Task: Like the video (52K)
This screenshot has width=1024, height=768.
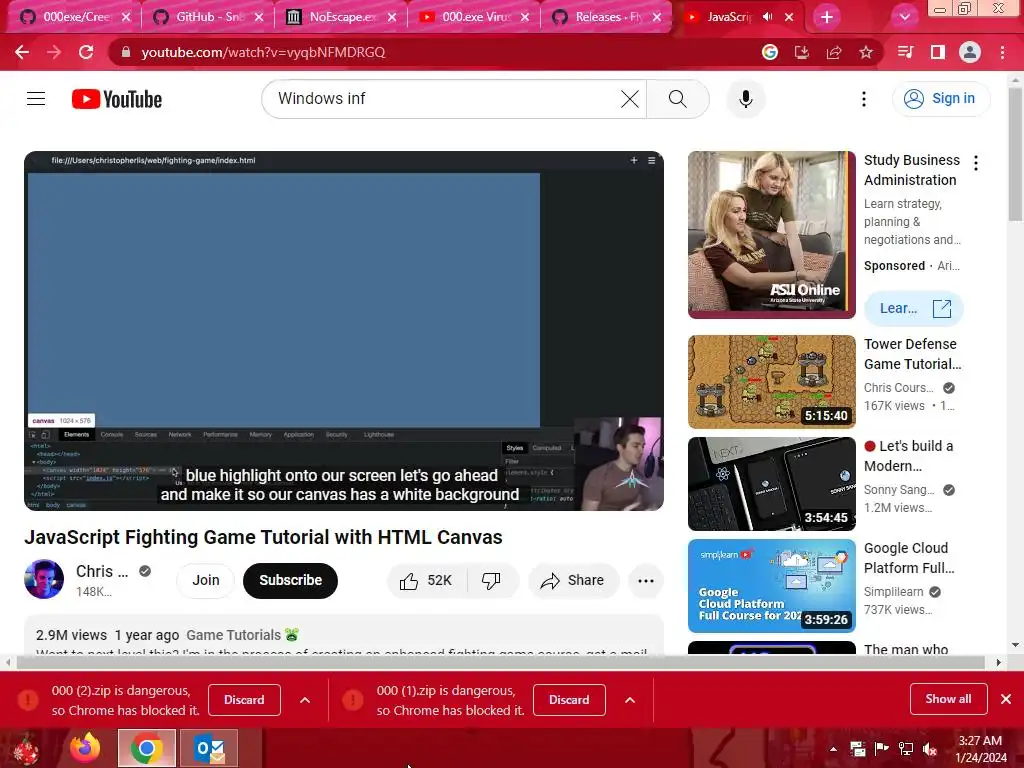Action: tap(428, 581)
